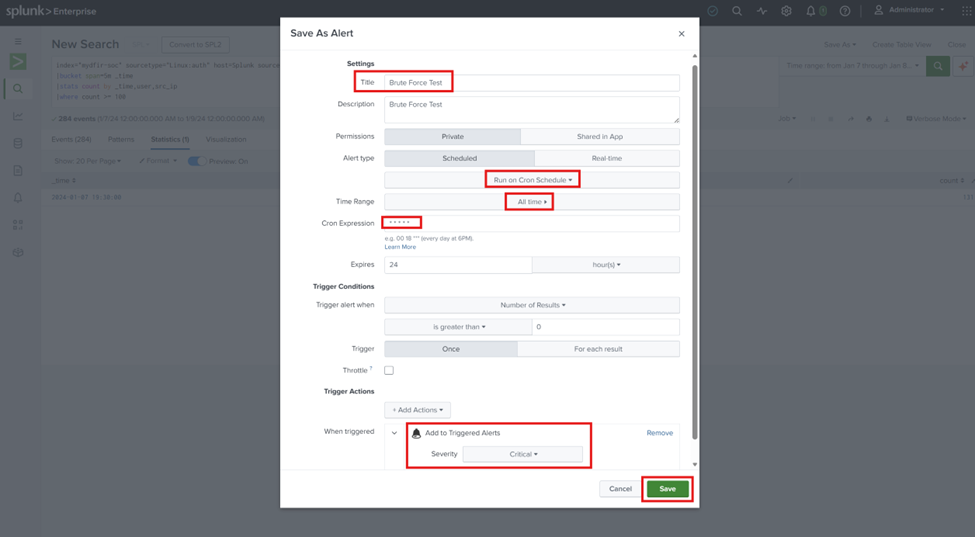Click Convert to SPL2 button
The width and height of the screenshot is (975, 537).
point(195,45)
